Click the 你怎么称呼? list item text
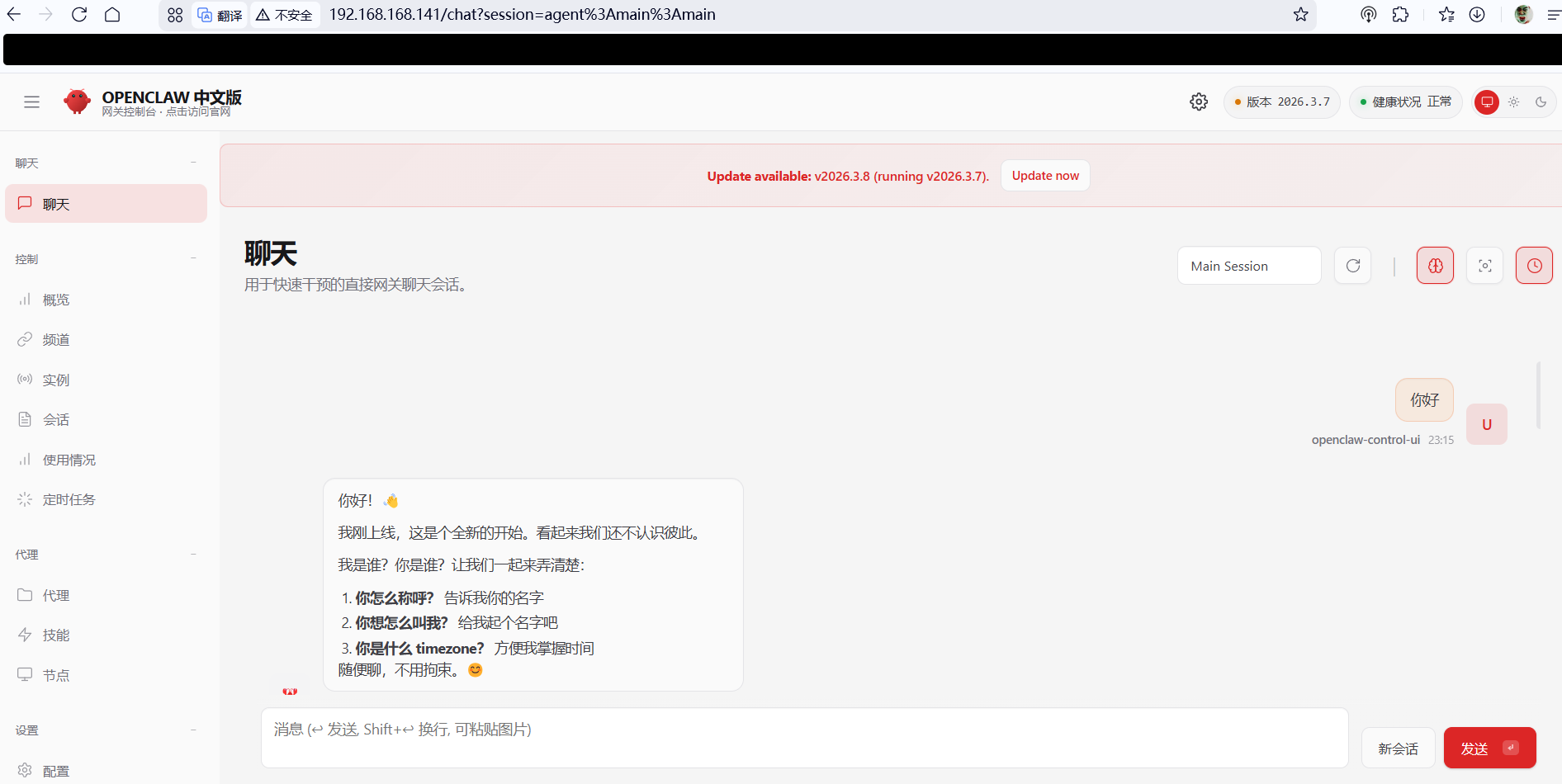This screenshot has height=784, width=1562. click(x=395, y=597)
